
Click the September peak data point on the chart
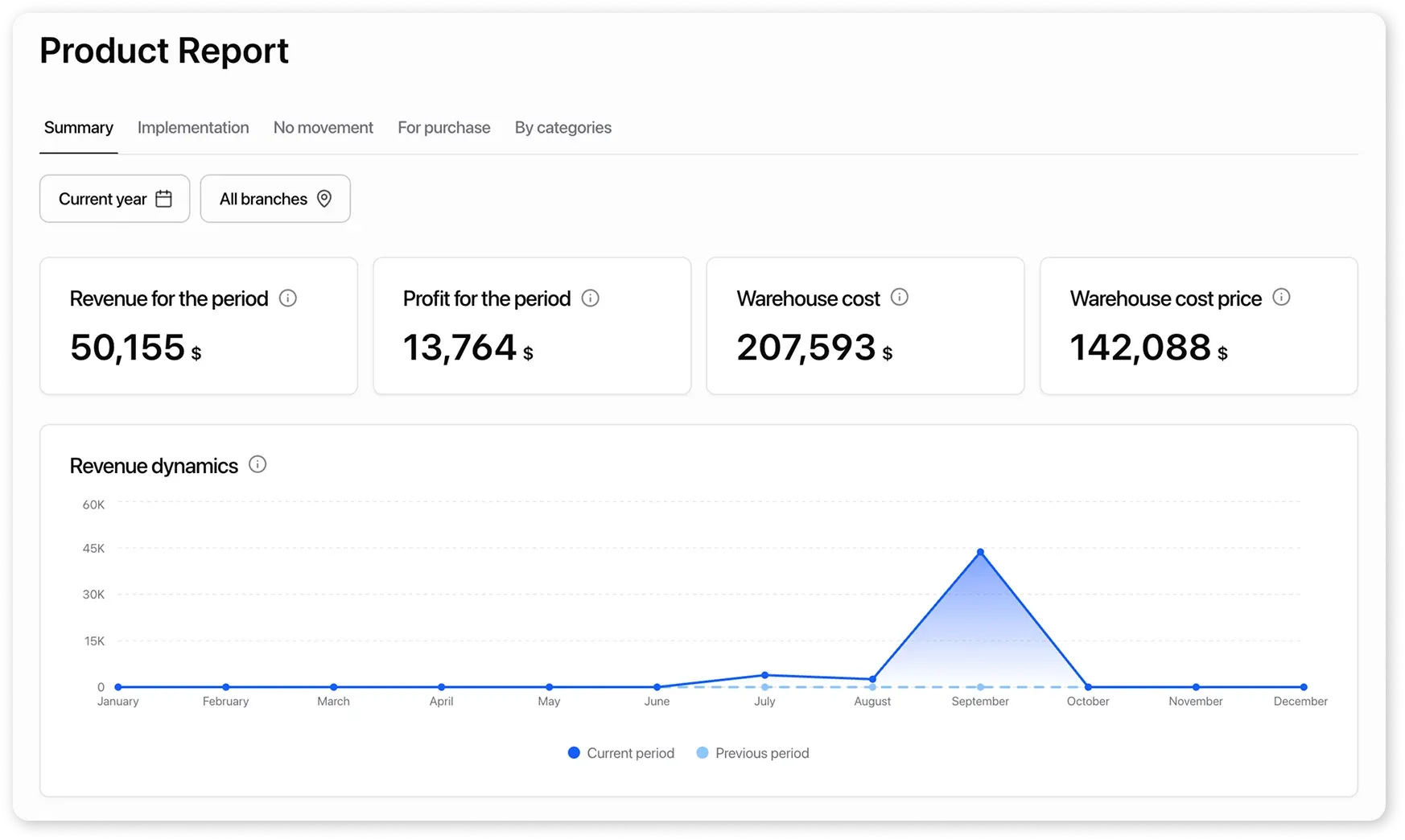pos(979,552)
